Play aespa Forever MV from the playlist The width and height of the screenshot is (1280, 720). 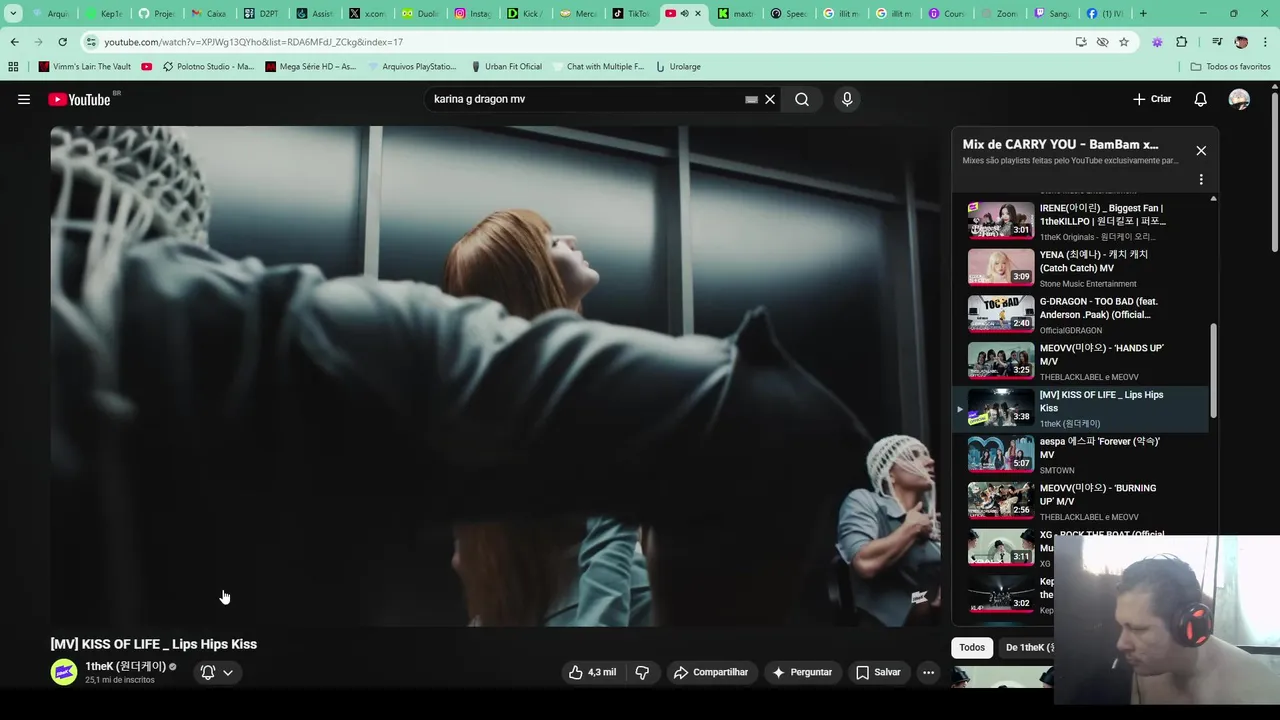click(1080, 454)
